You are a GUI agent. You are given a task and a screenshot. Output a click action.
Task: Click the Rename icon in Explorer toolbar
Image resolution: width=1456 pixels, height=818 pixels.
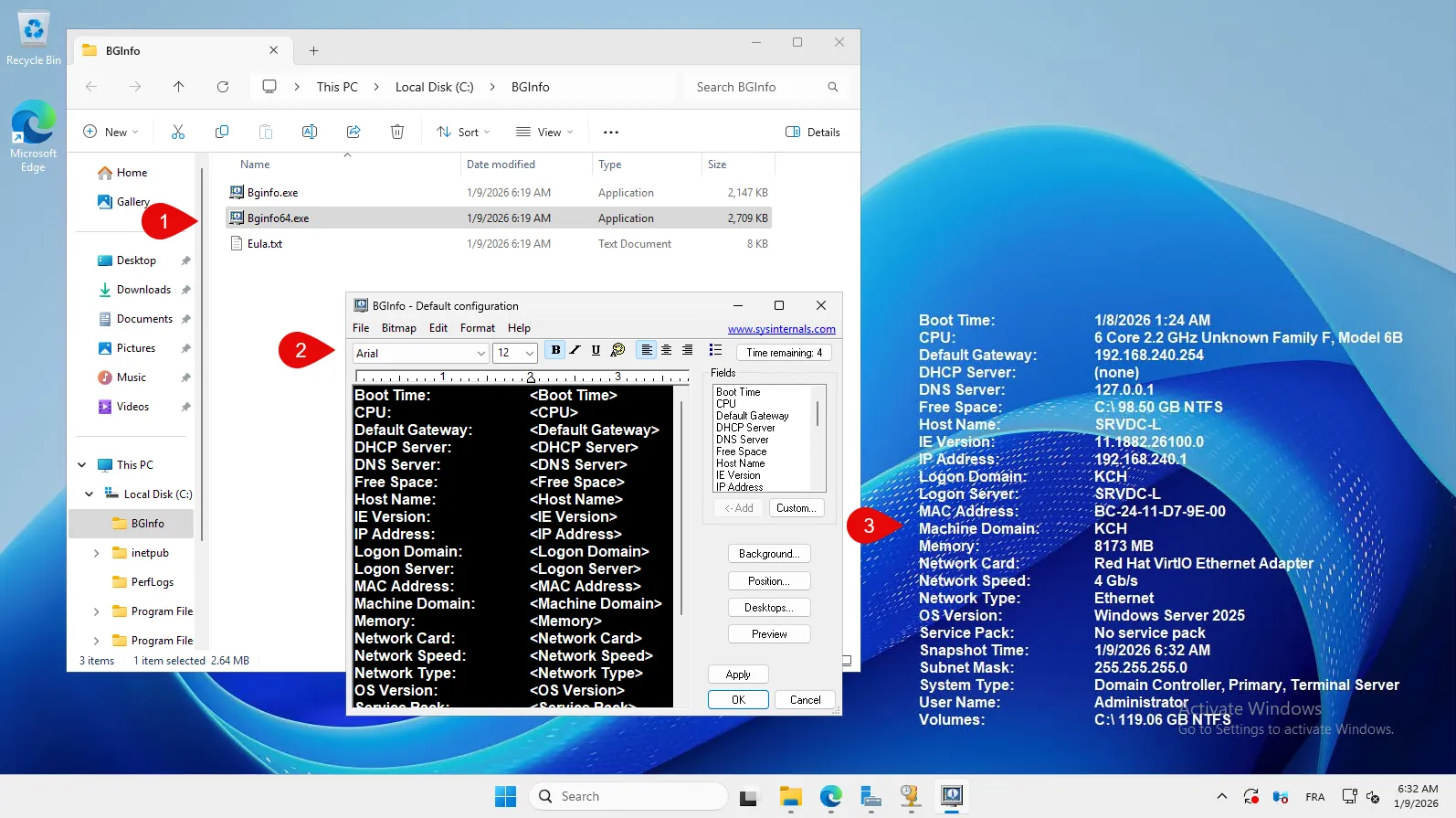click(310, 133)
